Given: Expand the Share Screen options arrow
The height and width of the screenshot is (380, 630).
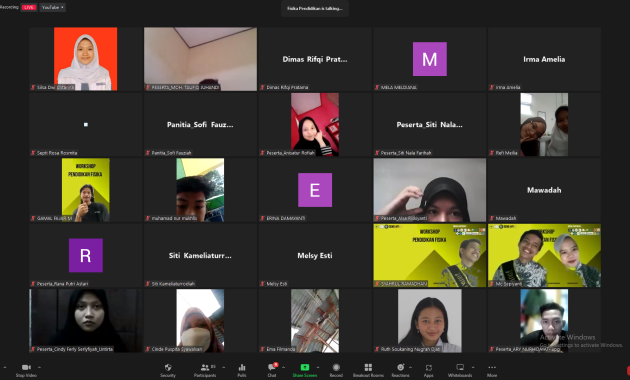Looking at the screenshot, I should (318, 367).
